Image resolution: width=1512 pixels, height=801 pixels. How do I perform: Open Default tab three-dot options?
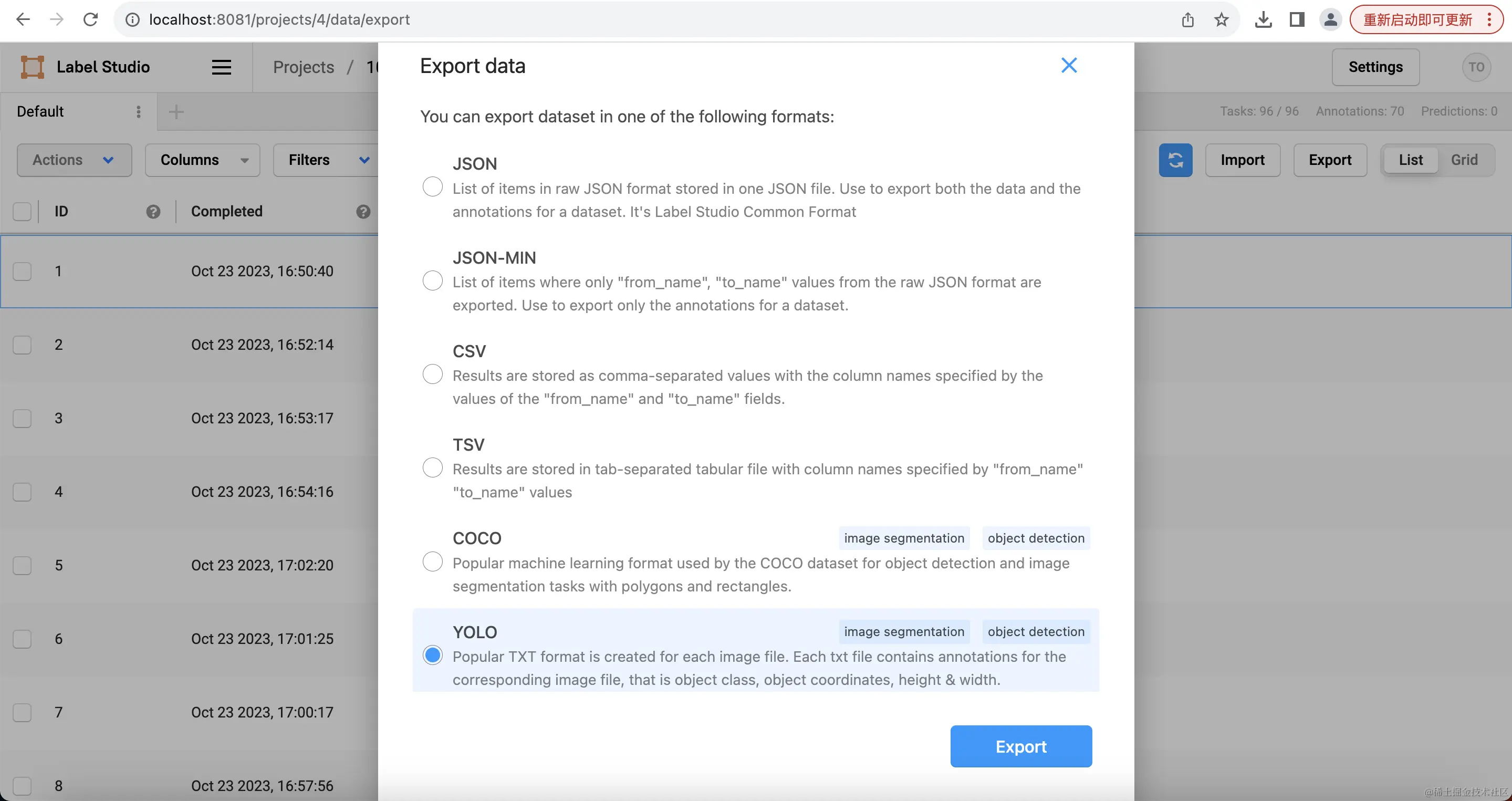(139, 111)
